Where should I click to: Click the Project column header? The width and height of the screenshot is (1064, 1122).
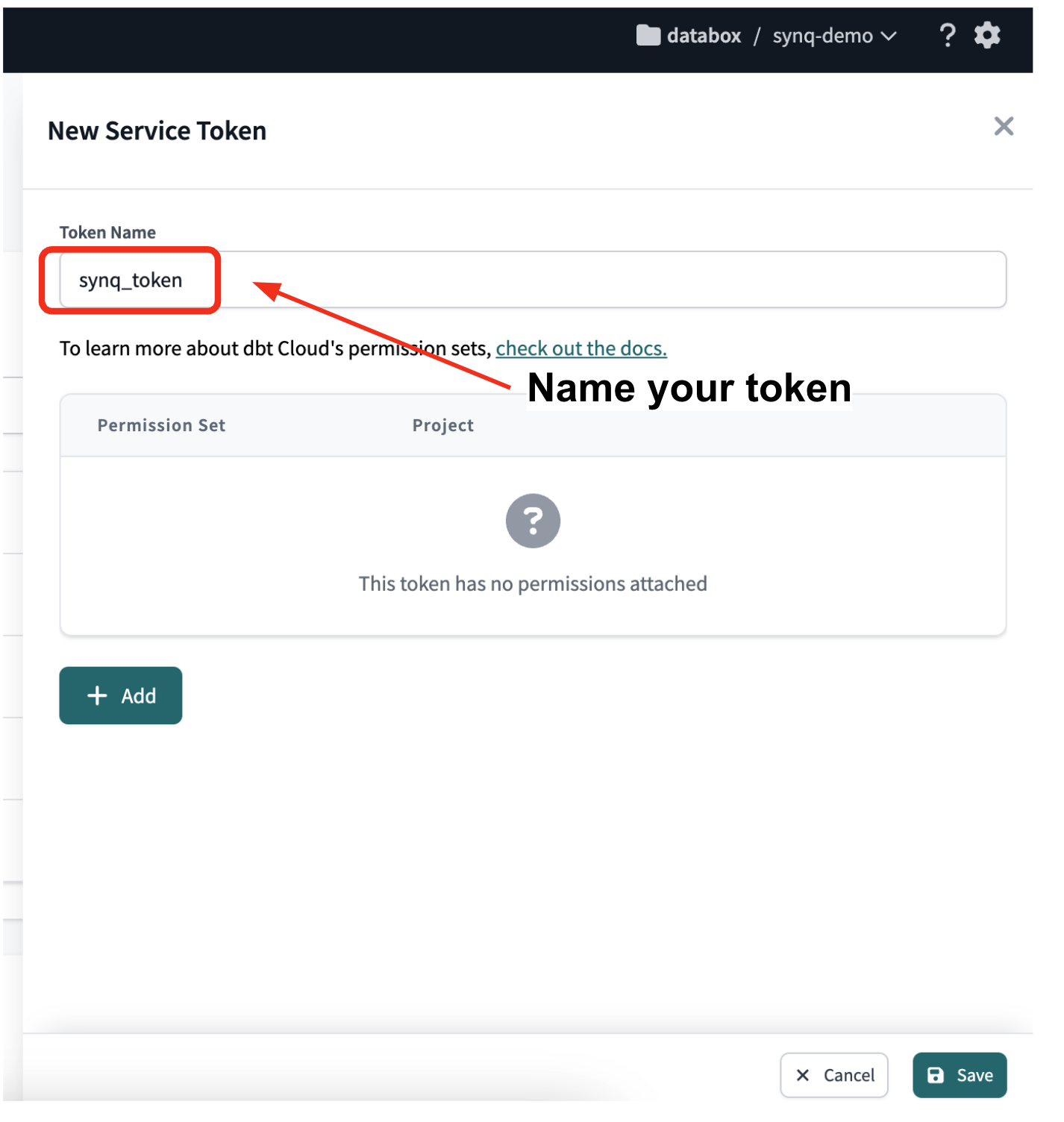point(443,425)
